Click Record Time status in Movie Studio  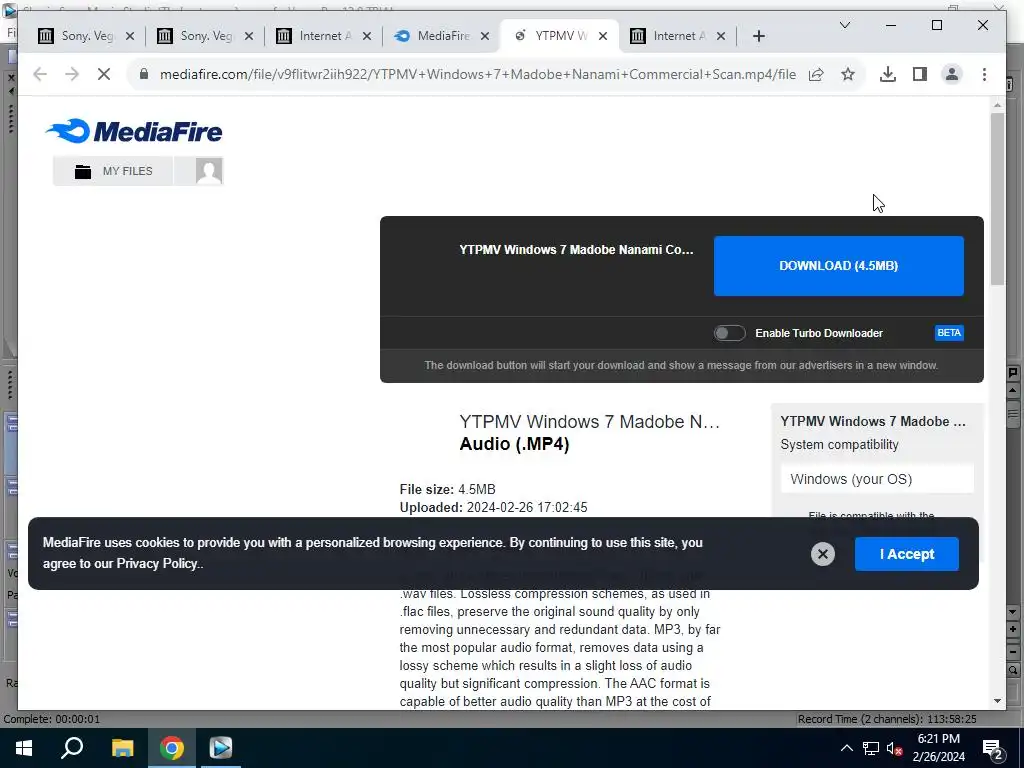(x=887, y=719)
